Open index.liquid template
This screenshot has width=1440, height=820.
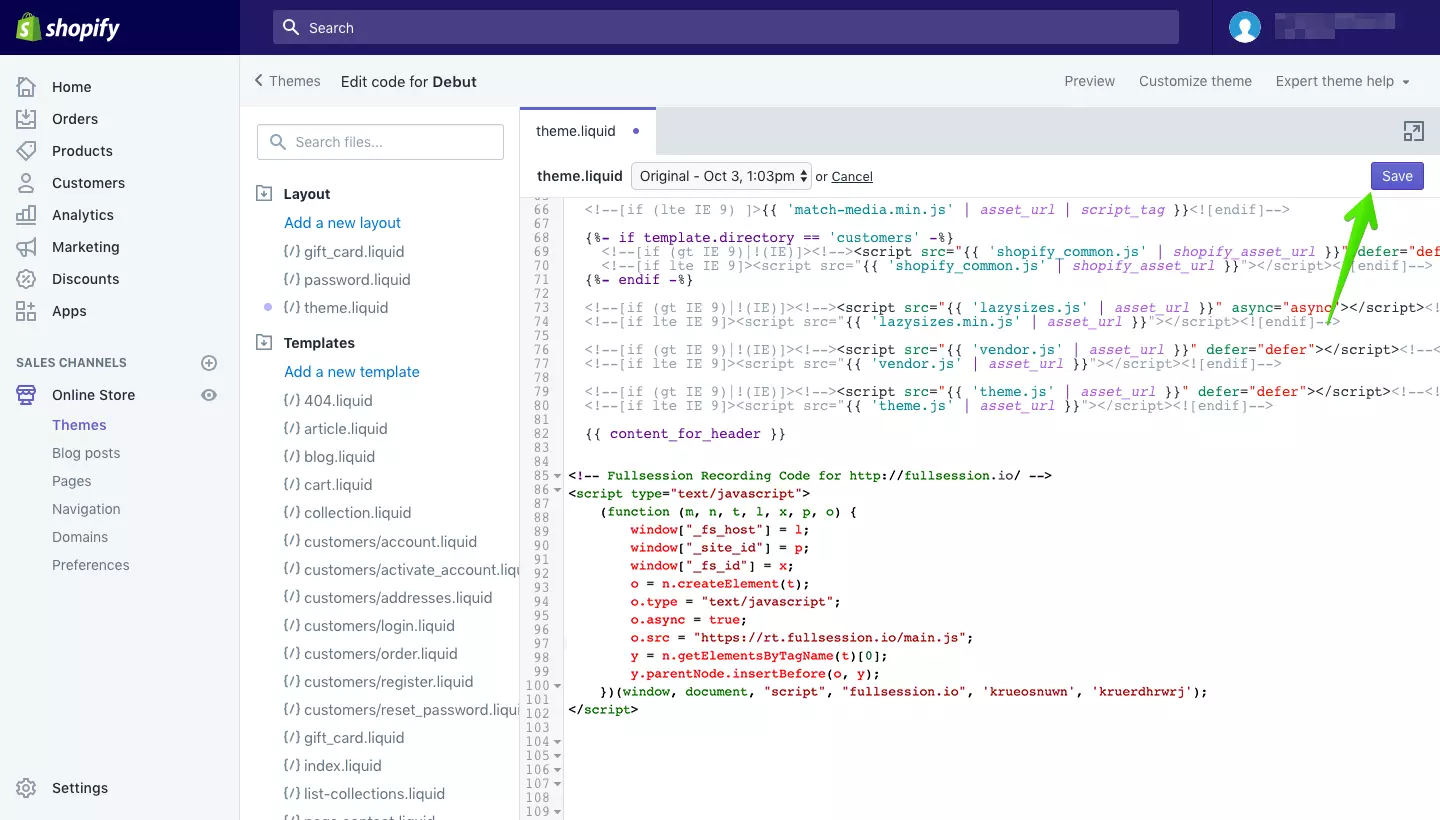[343, 766]
